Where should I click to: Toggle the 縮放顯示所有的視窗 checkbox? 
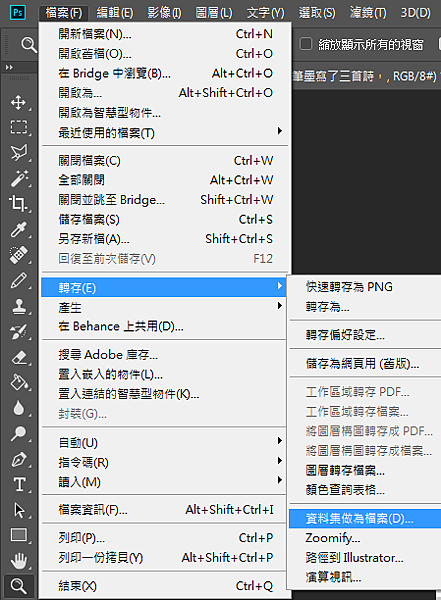pyautogui.click(x=305, y=44)
